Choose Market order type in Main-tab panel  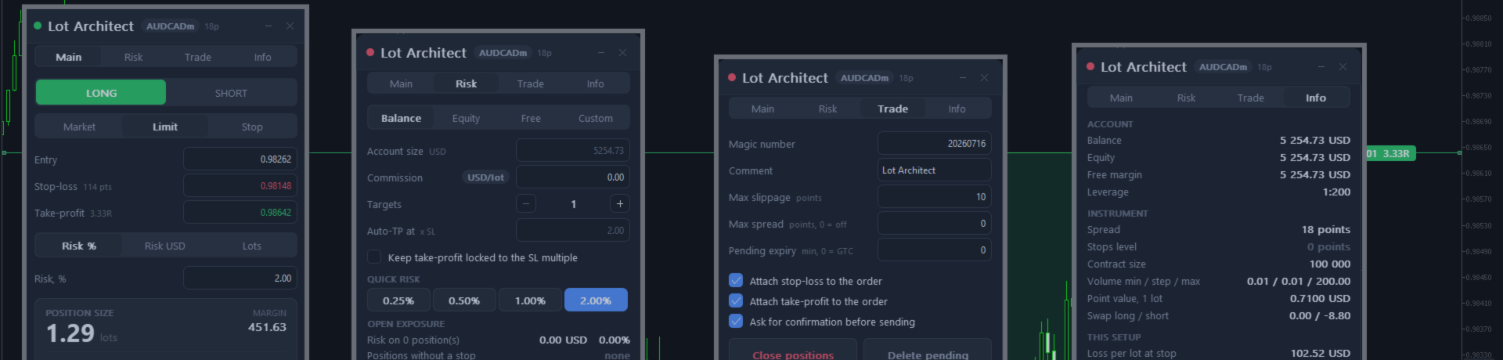point(79,127)
